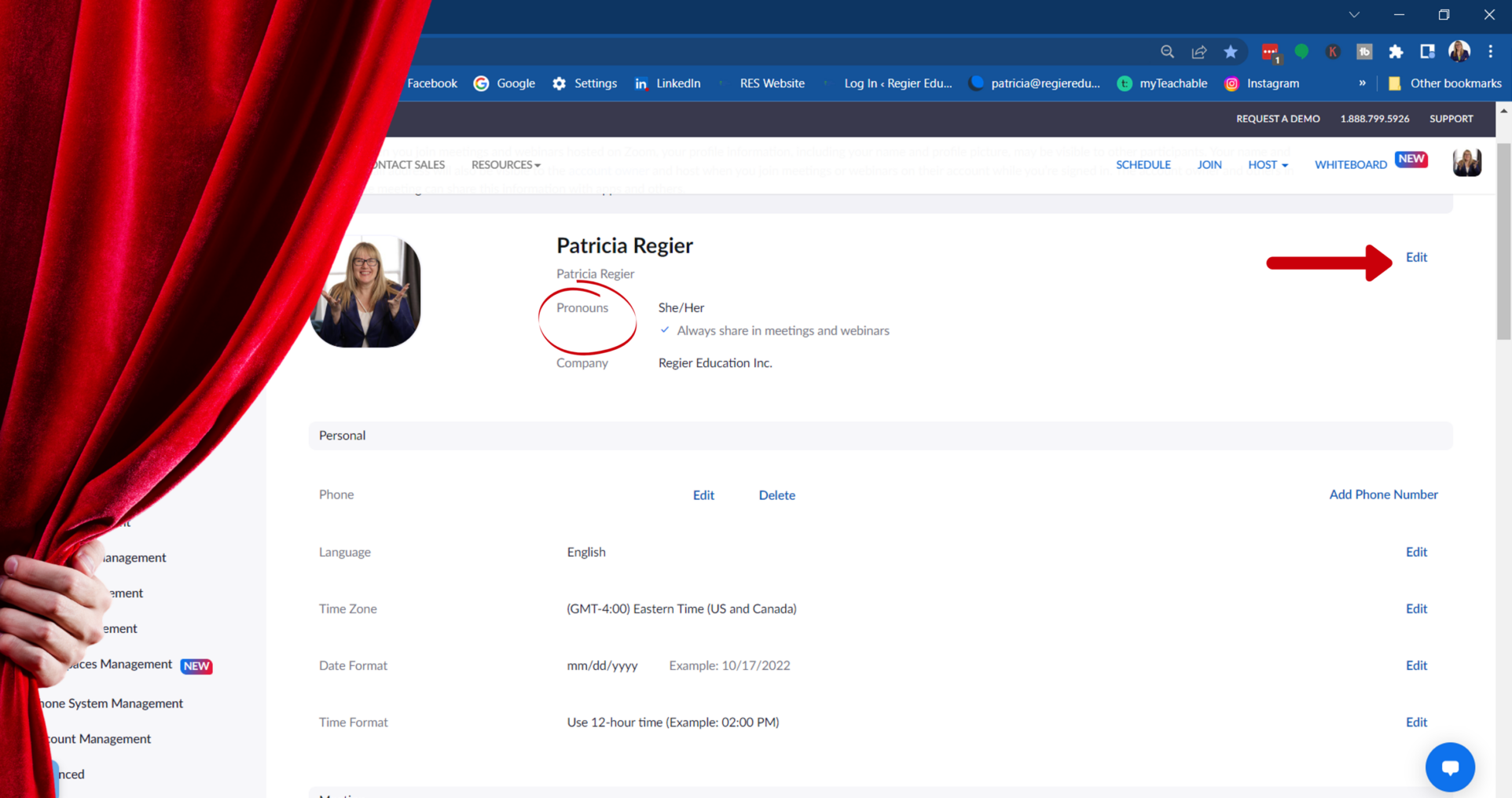Click Edit for the Time Zone setting
The image size is (1512, 798).
(x=1416, y=609)
